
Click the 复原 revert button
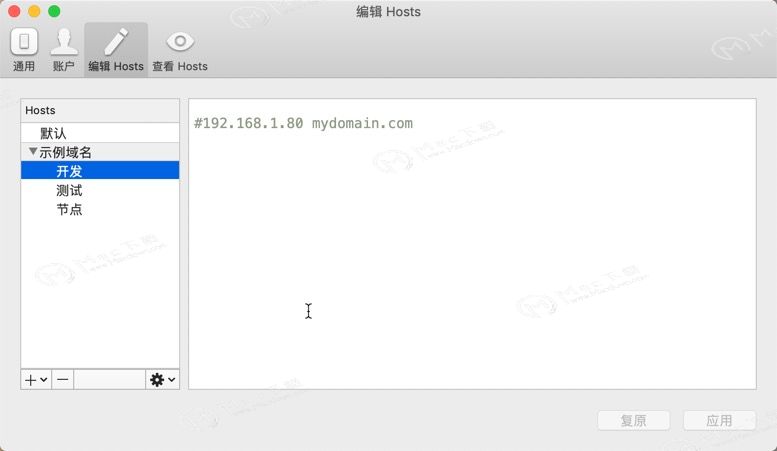click(634, 420)
